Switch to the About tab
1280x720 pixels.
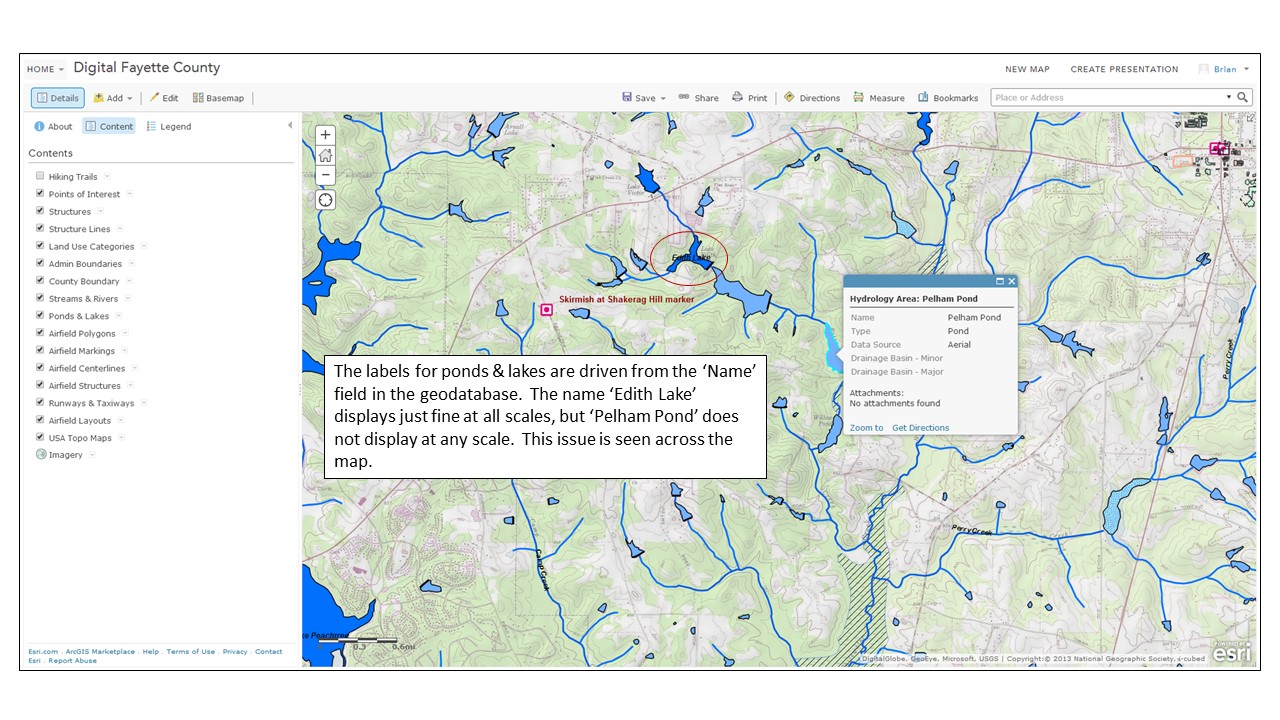tap(53, 127)
